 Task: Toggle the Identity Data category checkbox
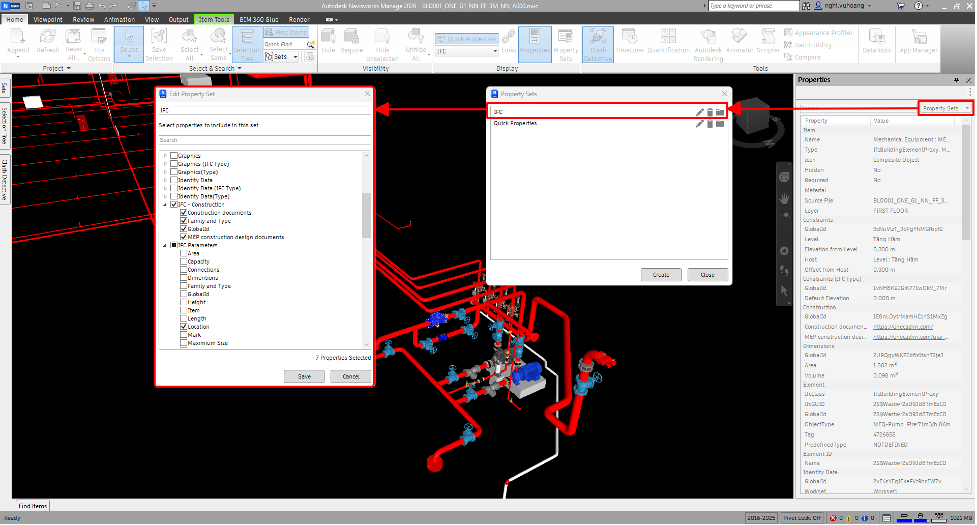174,180
